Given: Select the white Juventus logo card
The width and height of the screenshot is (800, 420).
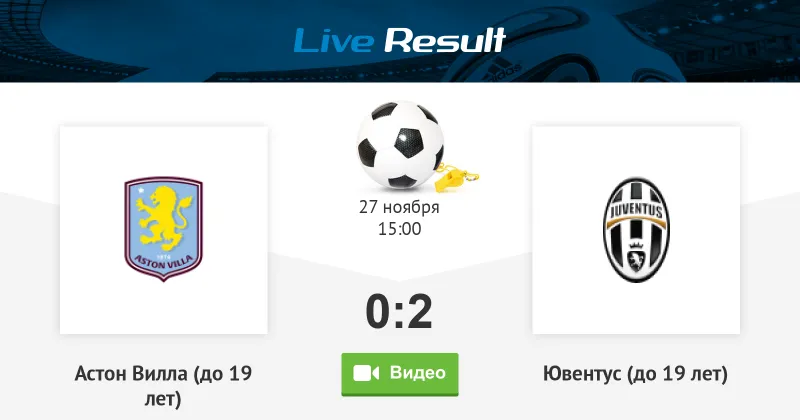Looking at the screenshot, I should [x=636, y=230].
